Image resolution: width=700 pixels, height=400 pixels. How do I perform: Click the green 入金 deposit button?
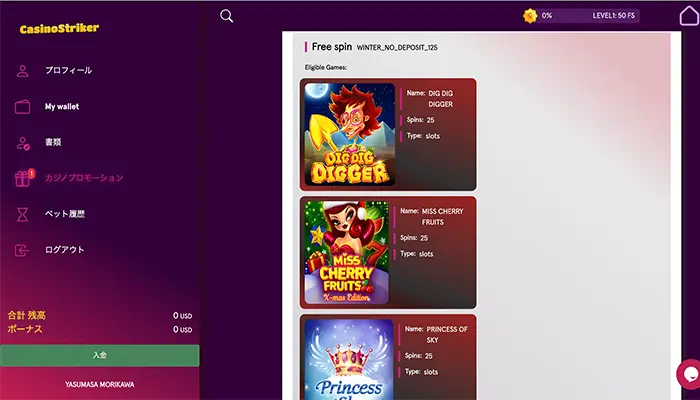tap(100, 355)
